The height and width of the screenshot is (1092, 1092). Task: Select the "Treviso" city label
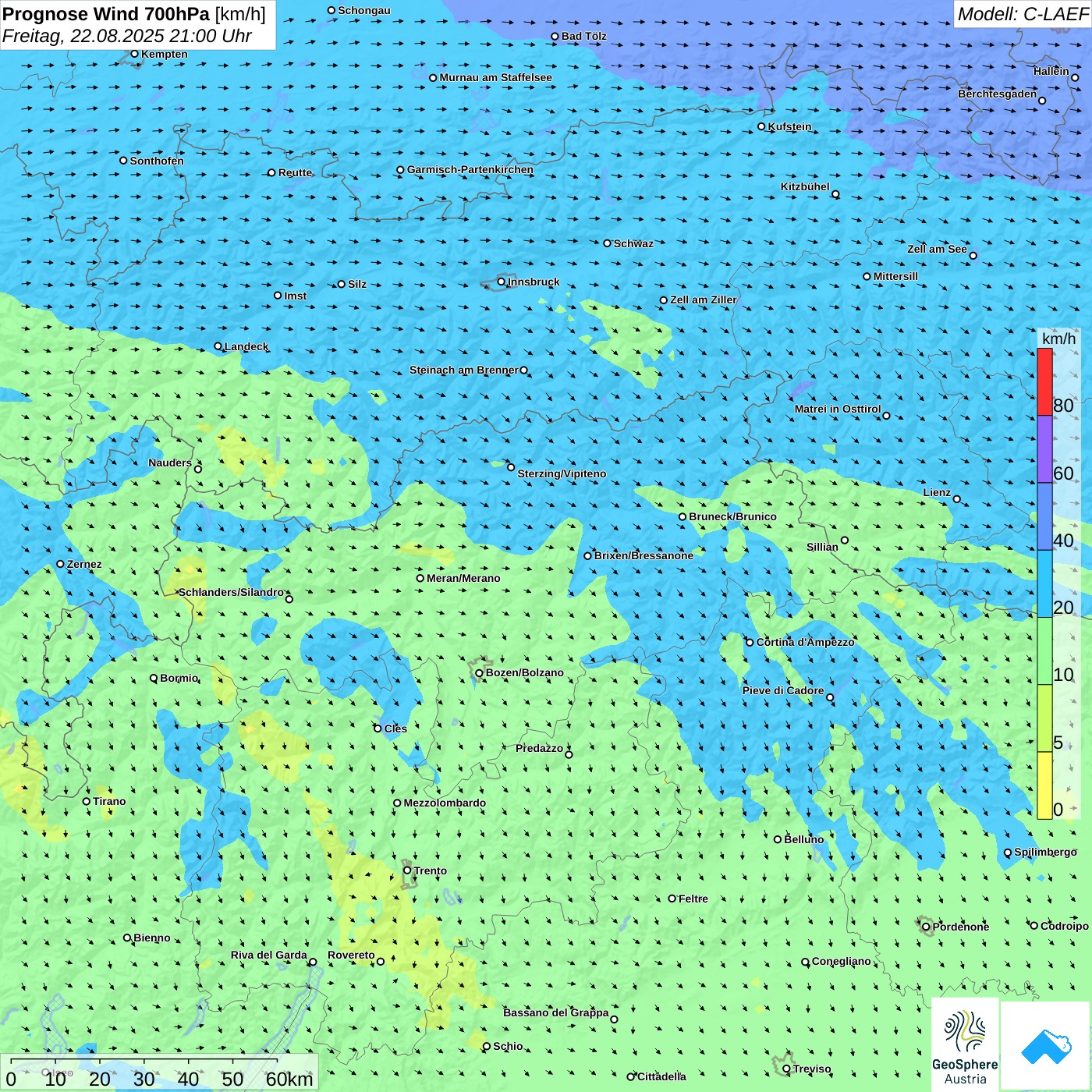pos(812,1069)
